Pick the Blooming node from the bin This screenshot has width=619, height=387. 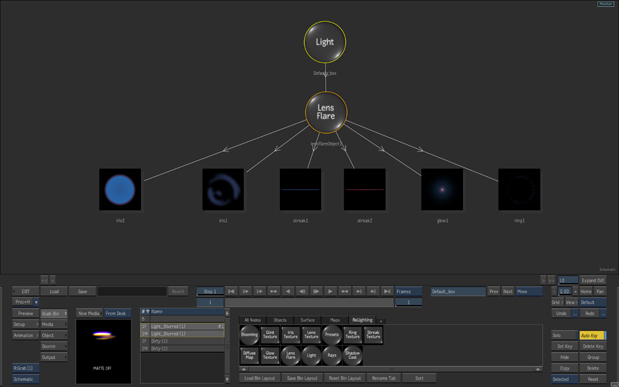pos(249,335)
